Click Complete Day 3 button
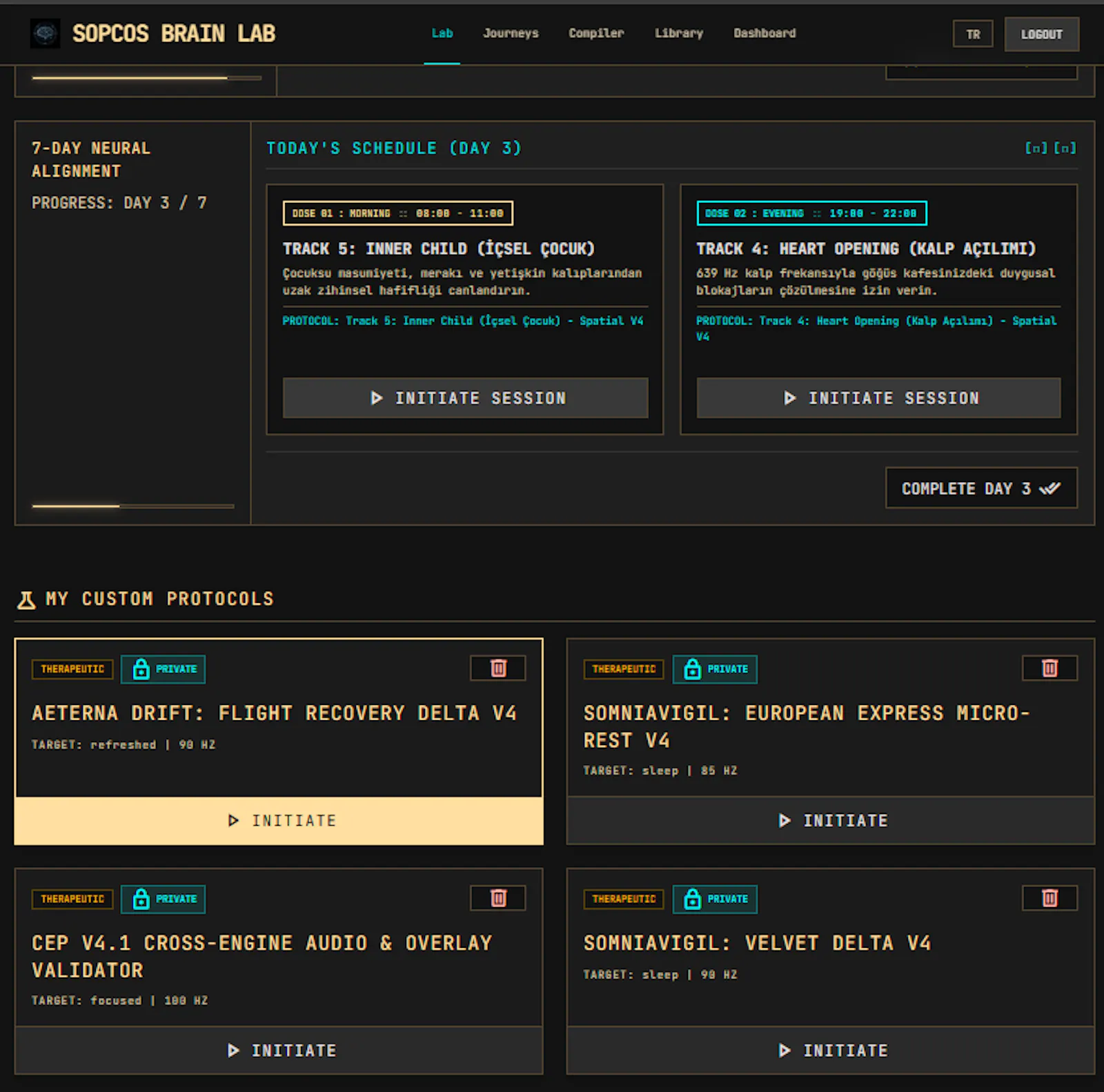Viewport: 1104px width, 1092px height. coord(981,488)
